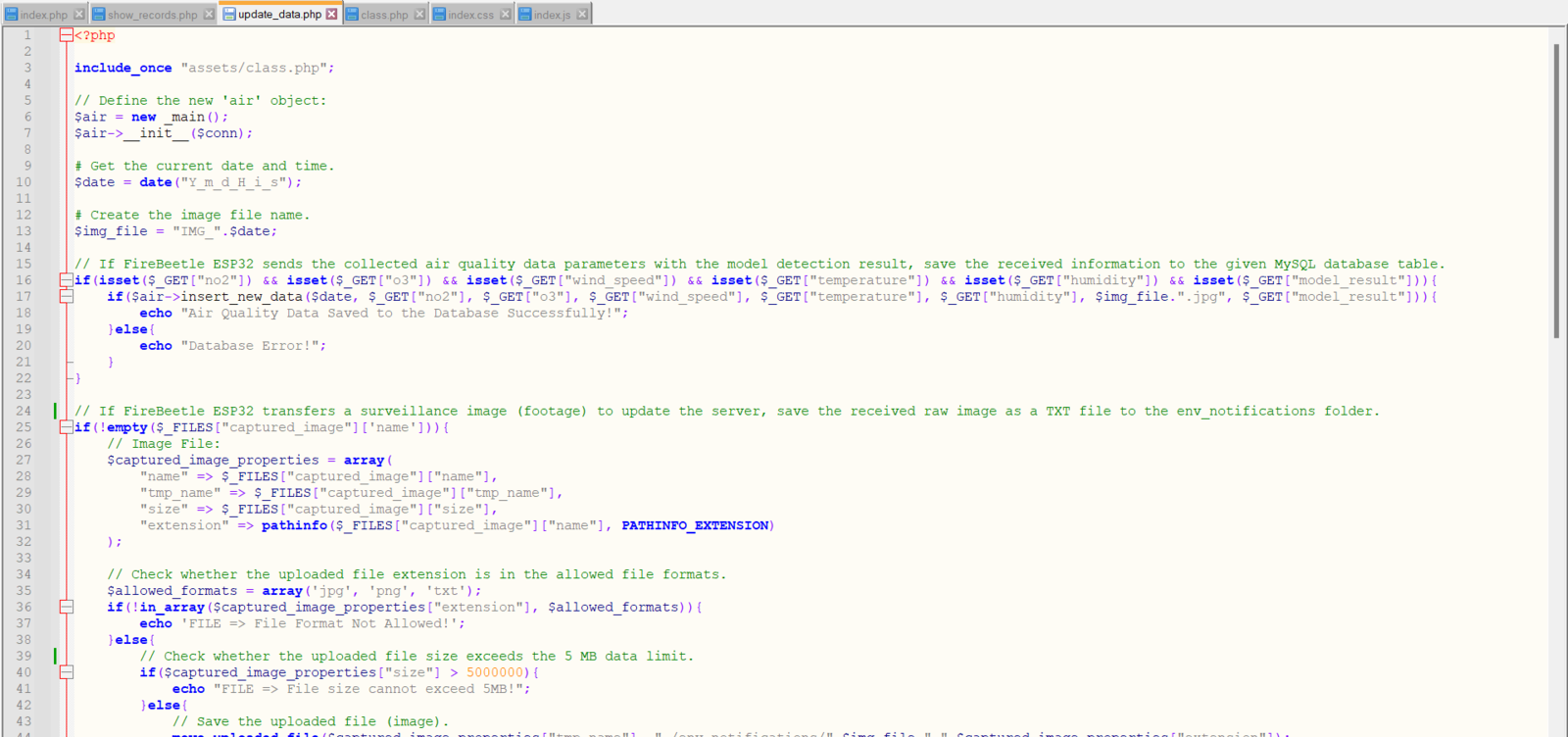Collapse the $_FILES if-block fold on line 25
This screenshot has height=737, width=1568.
click(x=66, y=427)
